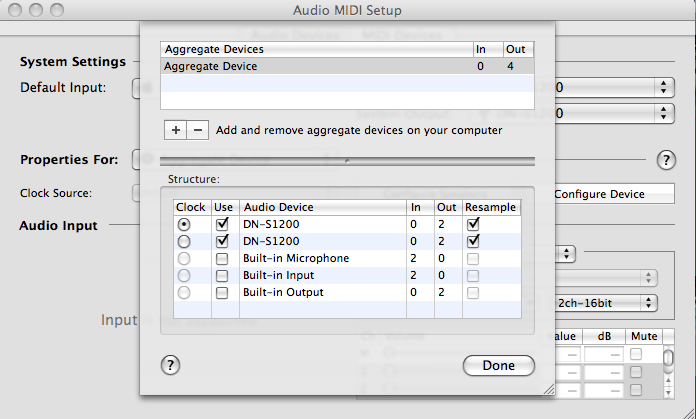The image size is (696, 419).
Task: Click the split view divider handle
Action: pos(347,161)
